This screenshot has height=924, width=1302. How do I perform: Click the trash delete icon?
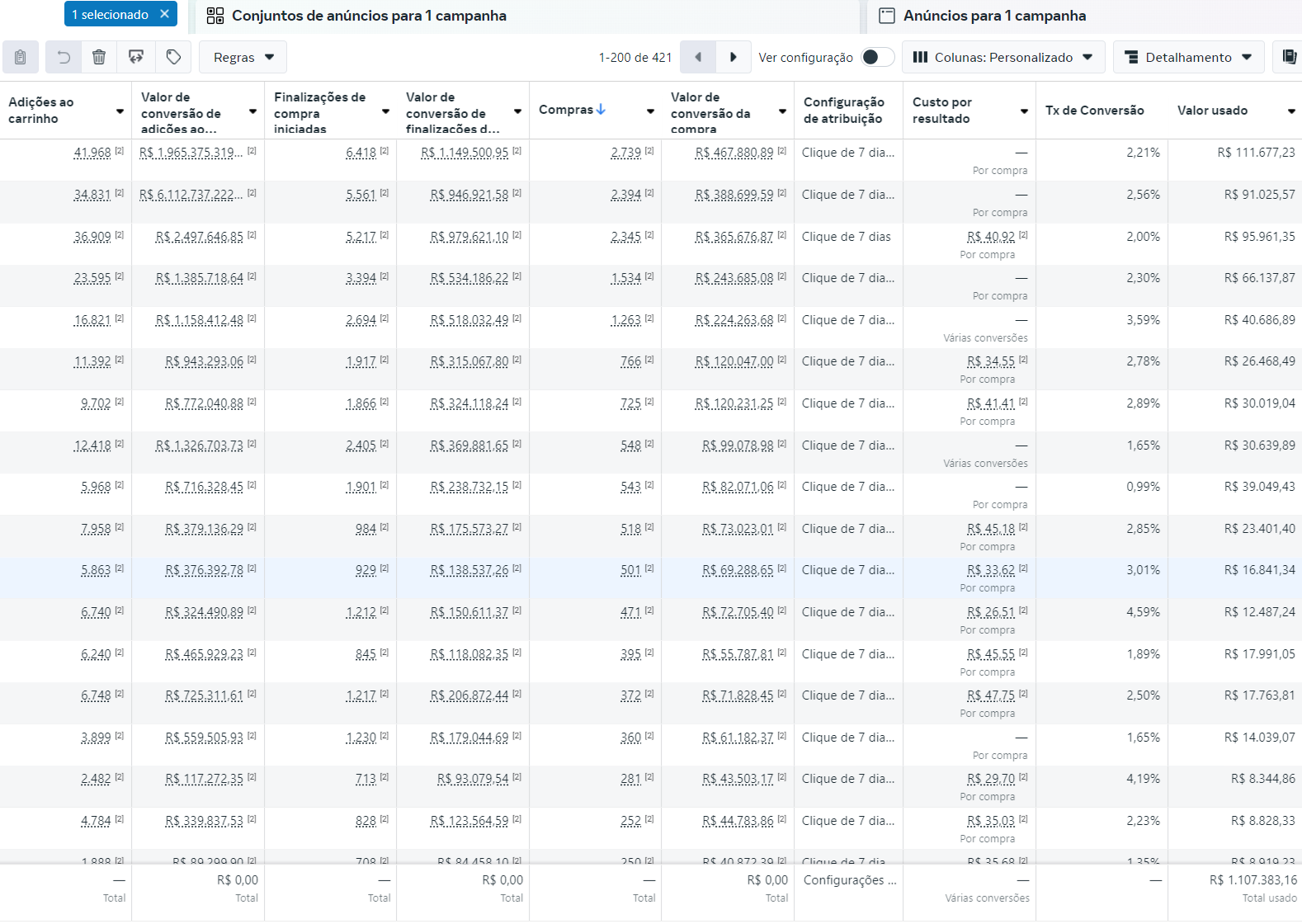[x=99, y=57]
